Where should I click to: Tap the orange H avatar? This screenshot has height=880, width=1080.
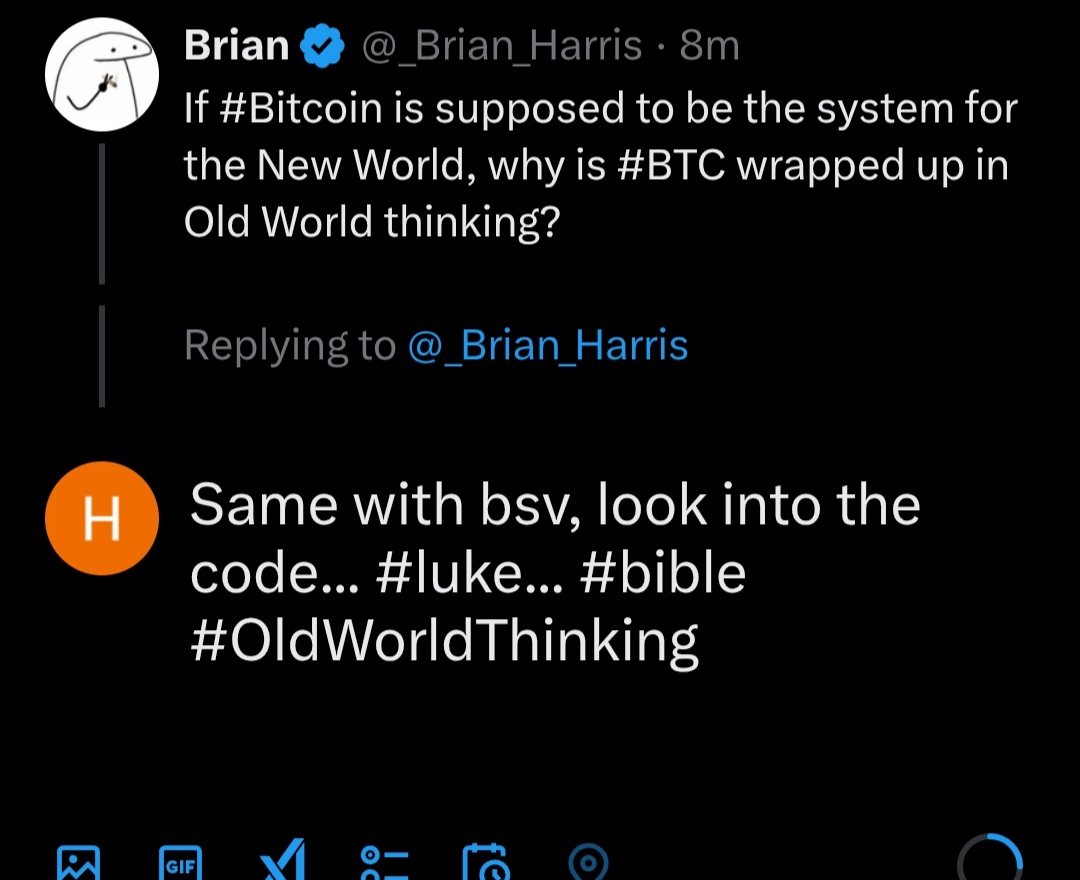coord(102,518)
